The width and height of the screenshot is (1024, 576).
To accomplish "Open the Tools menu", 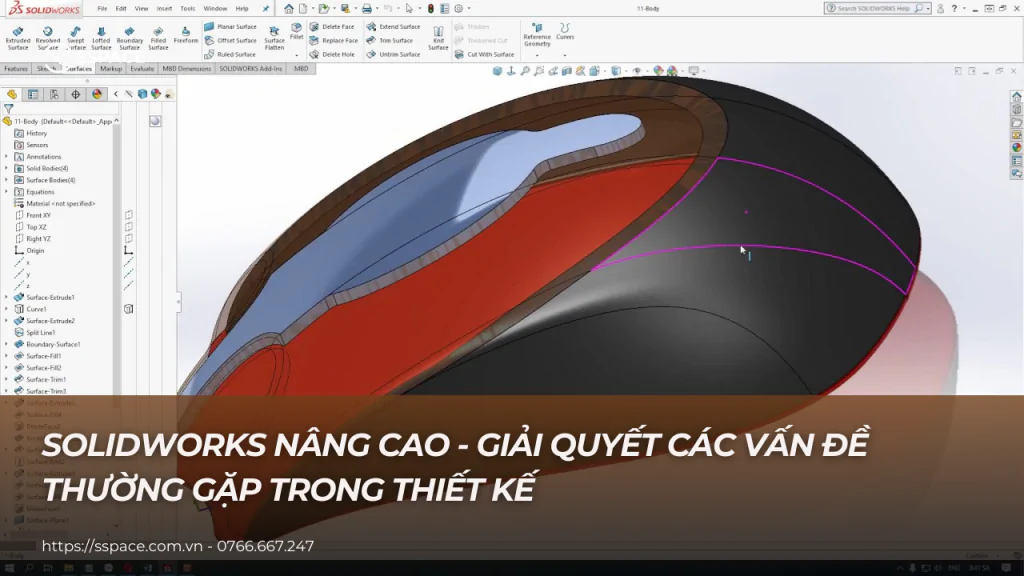I will point(187,8).
